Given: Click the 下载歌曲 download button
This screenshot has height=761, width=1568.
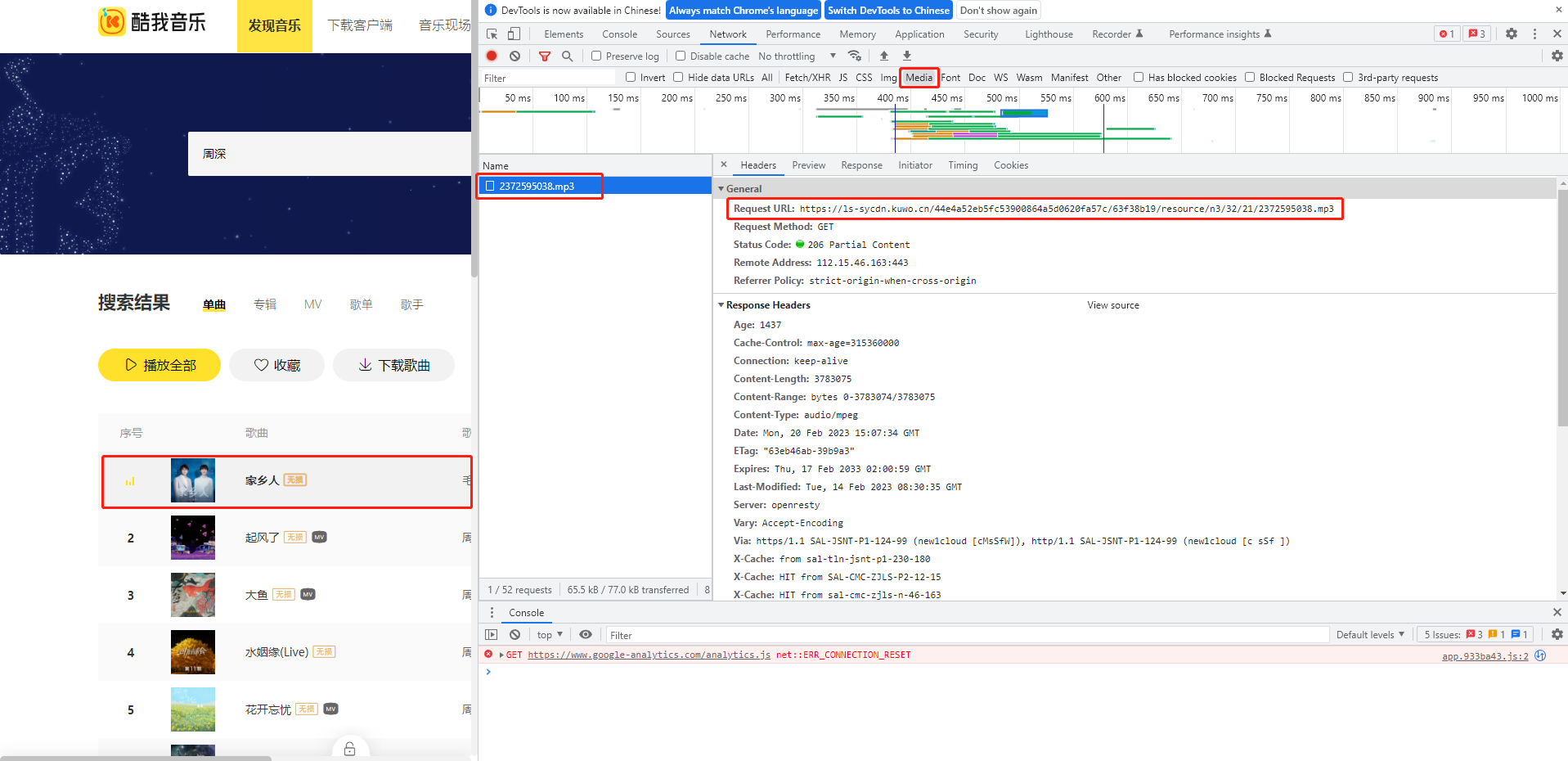Looking at the screenshot, I should coord(393,365).
